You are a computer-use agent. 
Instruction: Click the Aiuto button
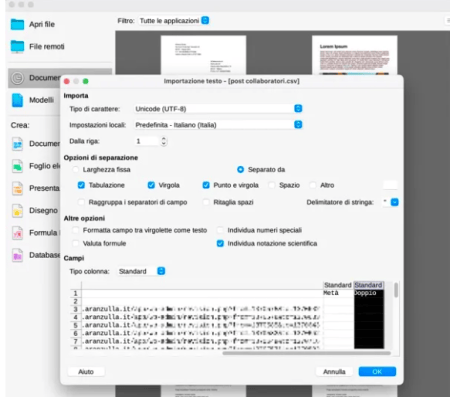[x=86, y=372]
